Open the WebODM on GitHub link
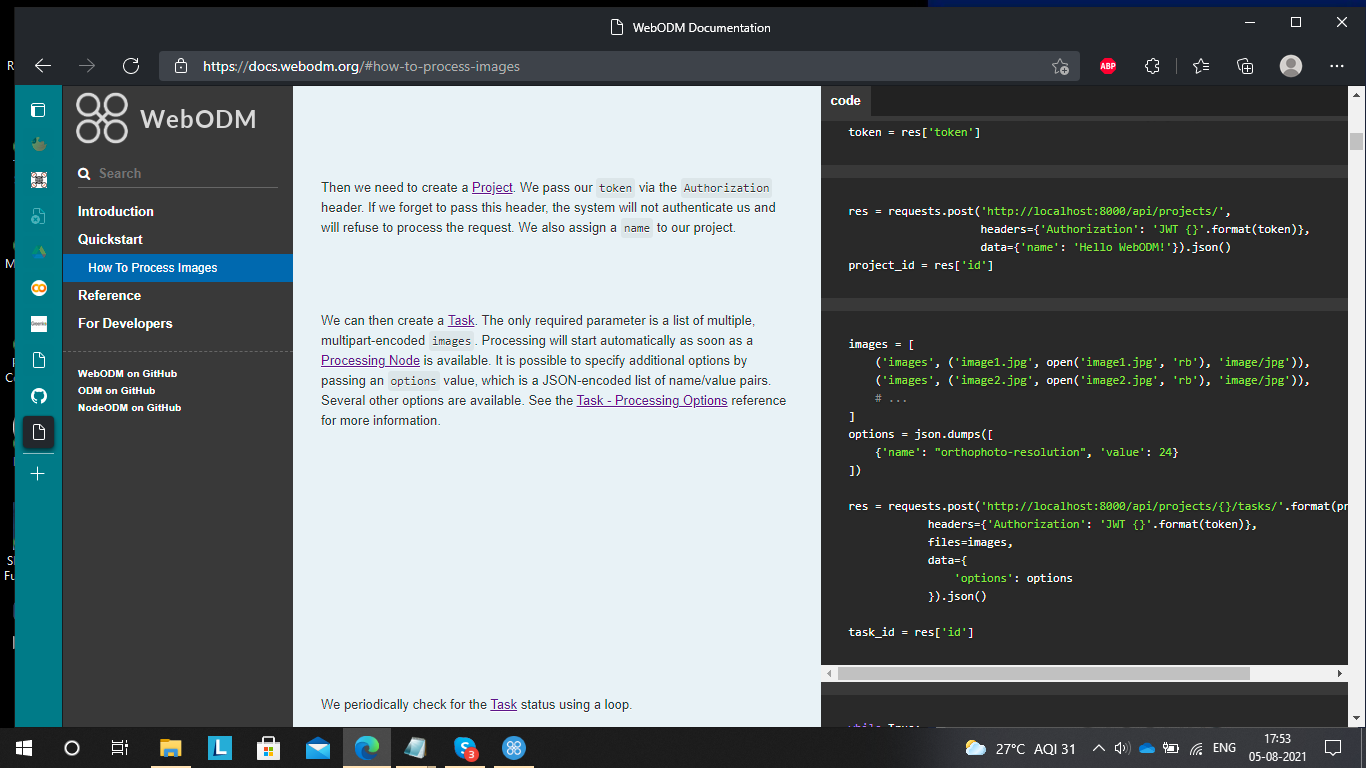 pyautogui.click(x=127, y=372)
